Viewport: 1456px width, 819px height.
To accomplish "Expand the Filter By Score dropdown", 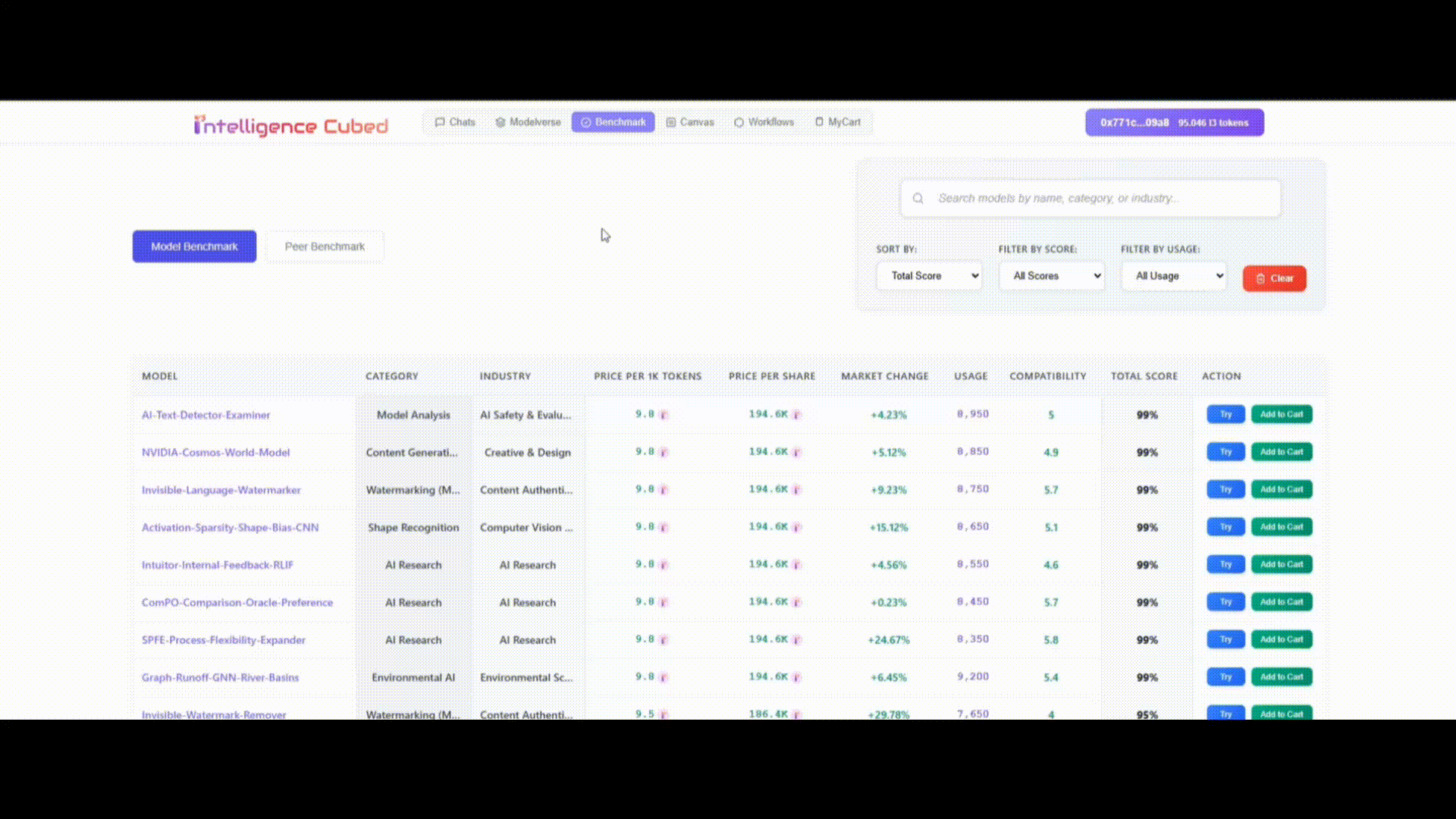I will click(1052, 275).
